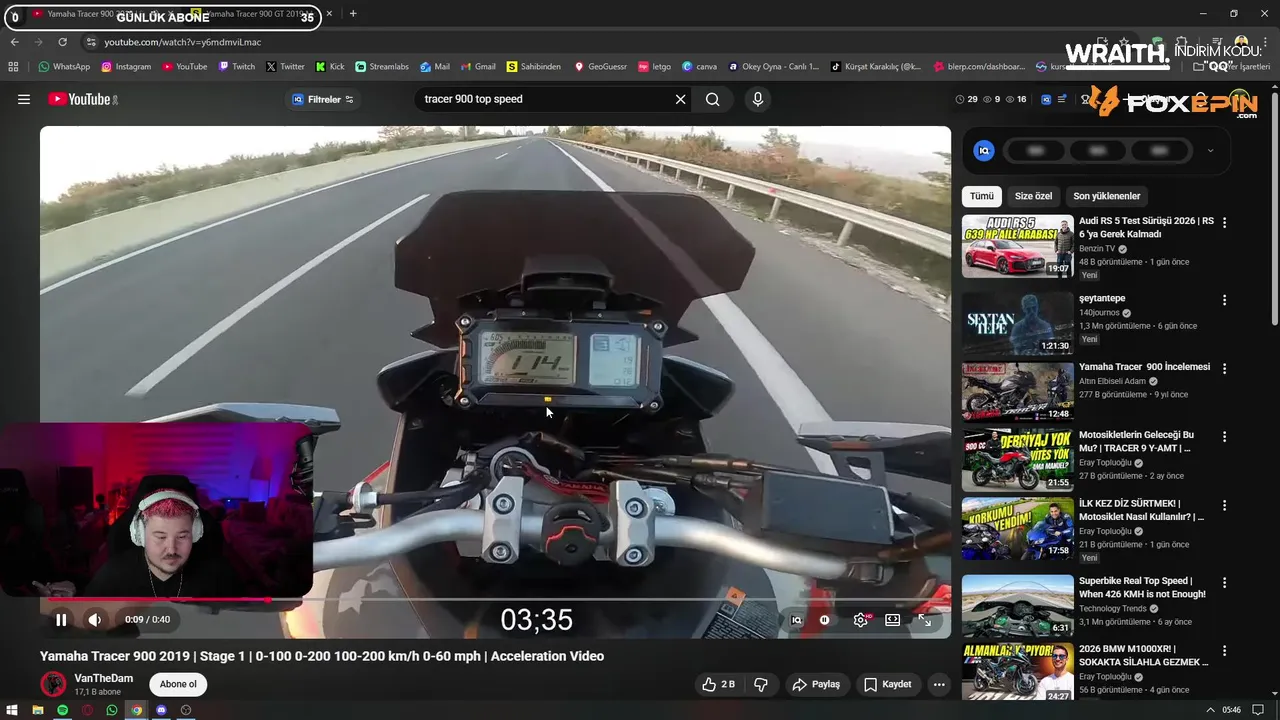This screenshot has height=720, width=1280.
Task: Pause the video with the pause button
Action: click(x=61, y=620)
